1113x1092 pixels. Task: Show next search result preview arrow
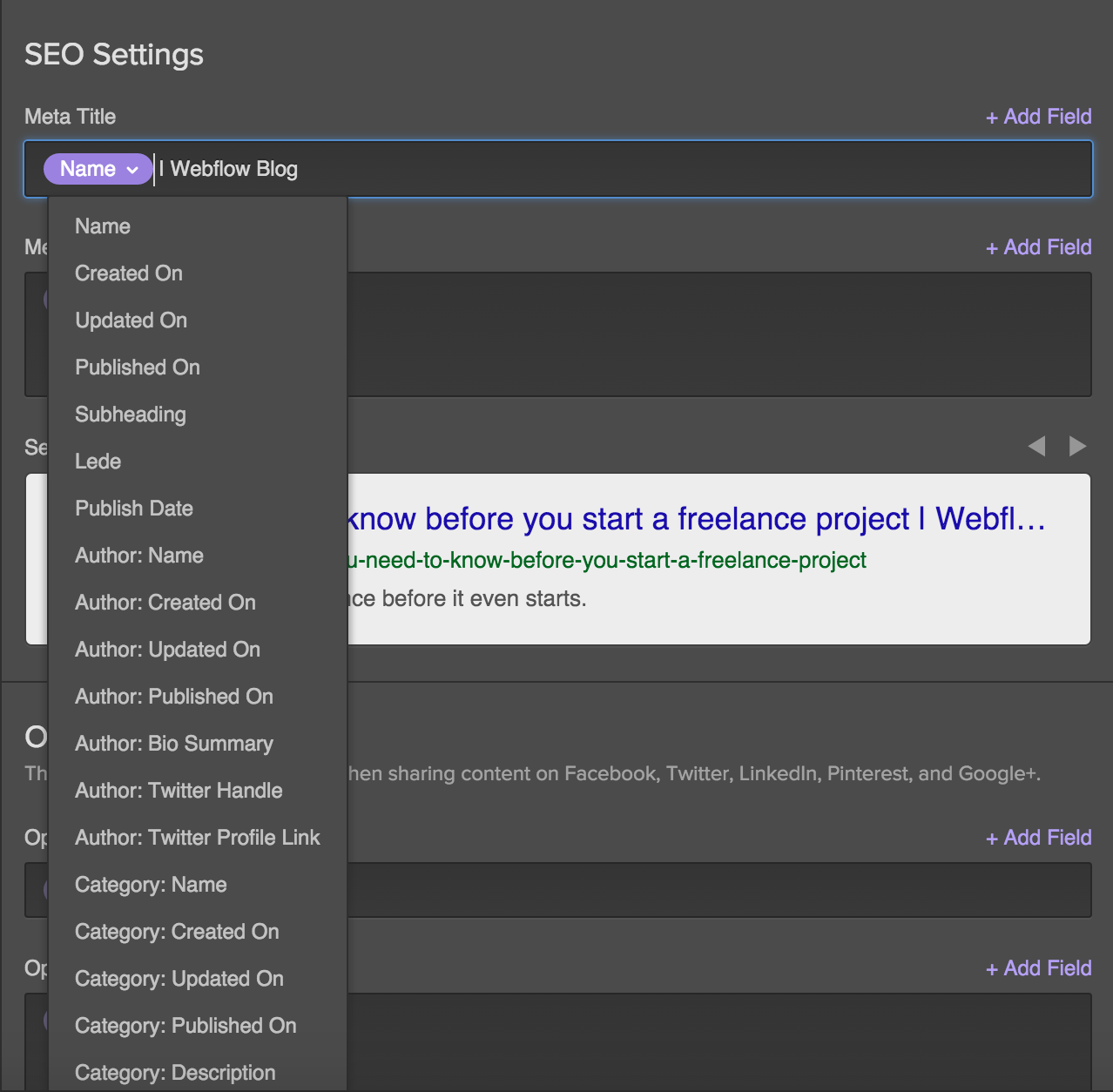tap(1078, 446)
